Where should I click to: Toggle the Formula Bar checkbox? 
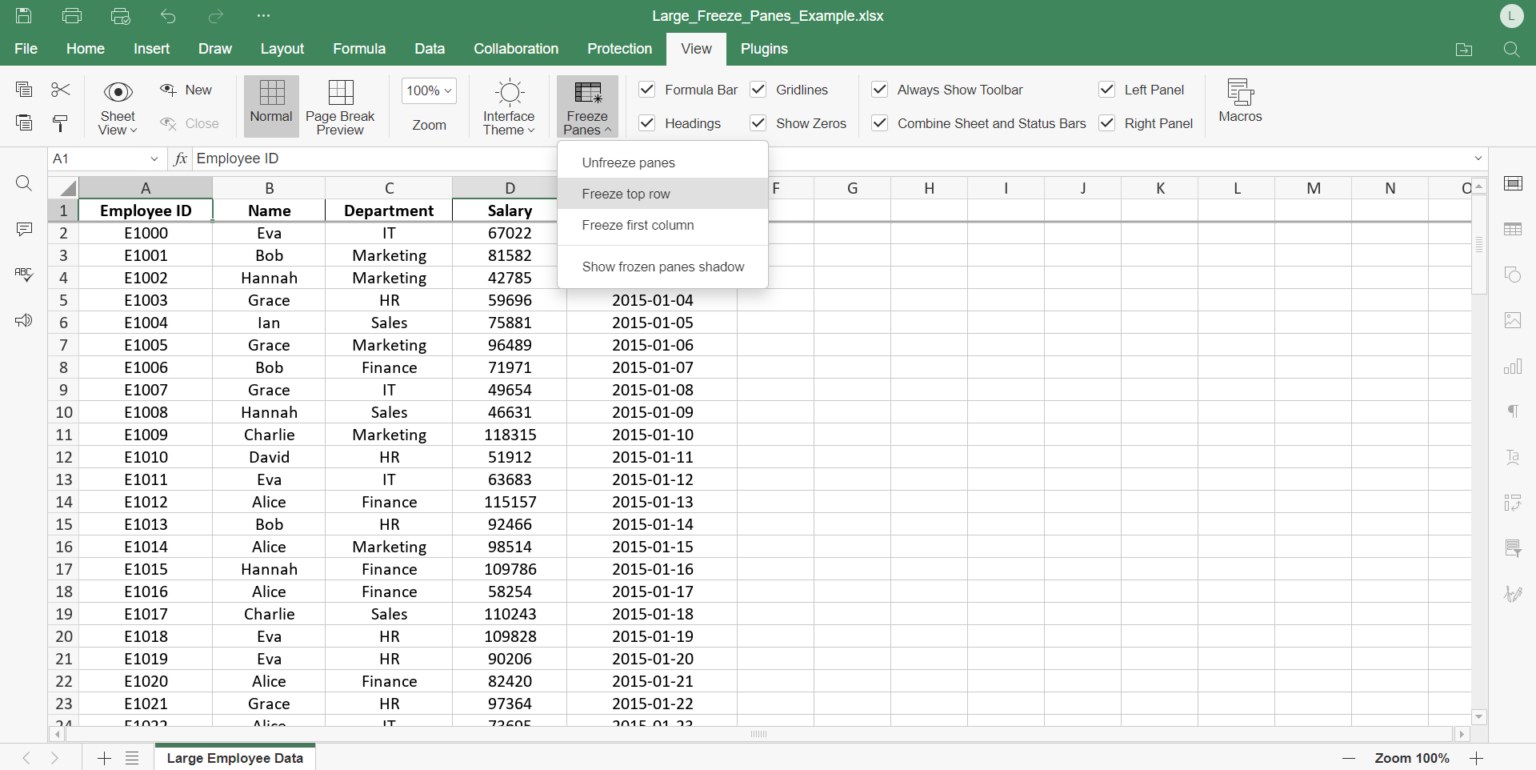coord(645,89)
